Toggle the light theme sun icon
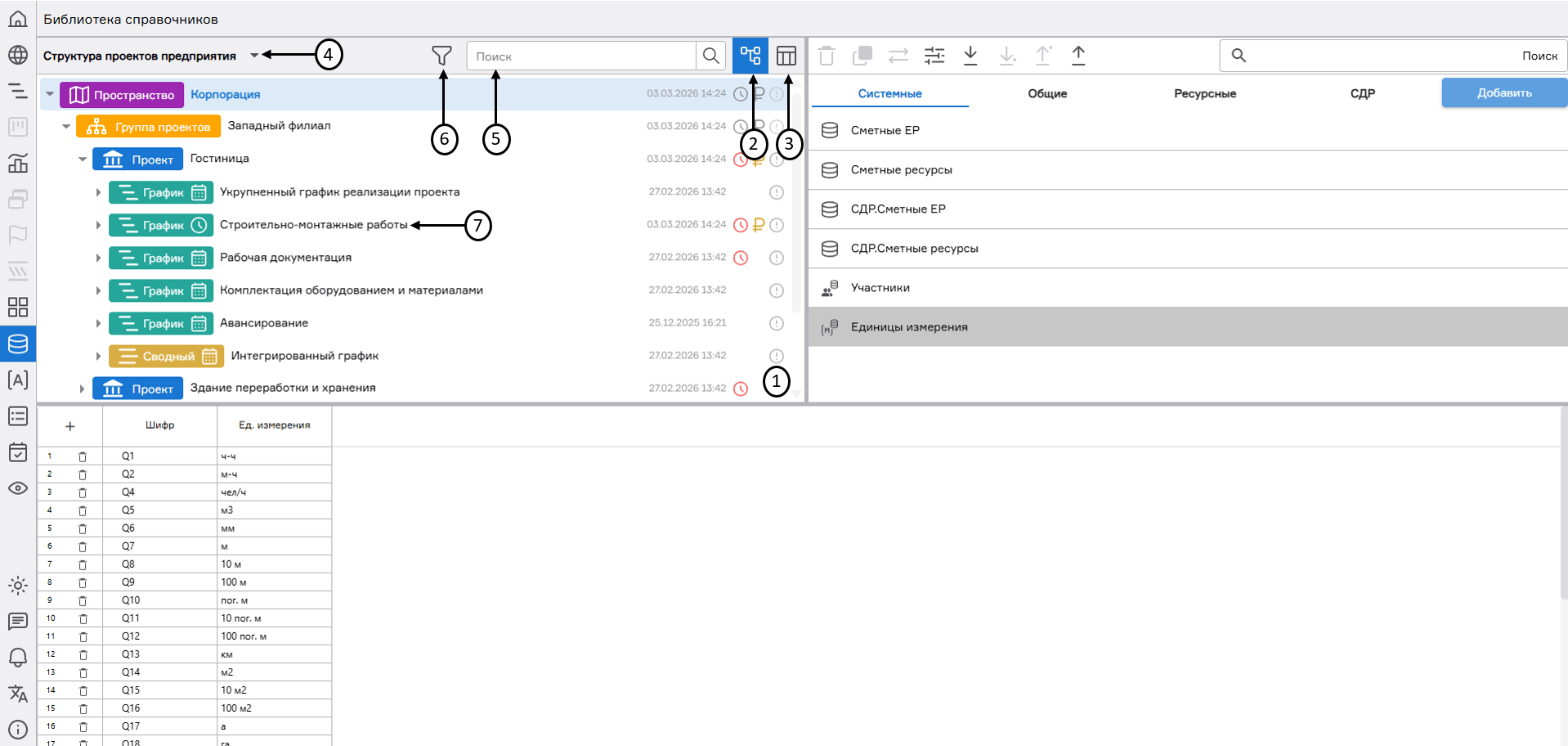 point(18,586)
